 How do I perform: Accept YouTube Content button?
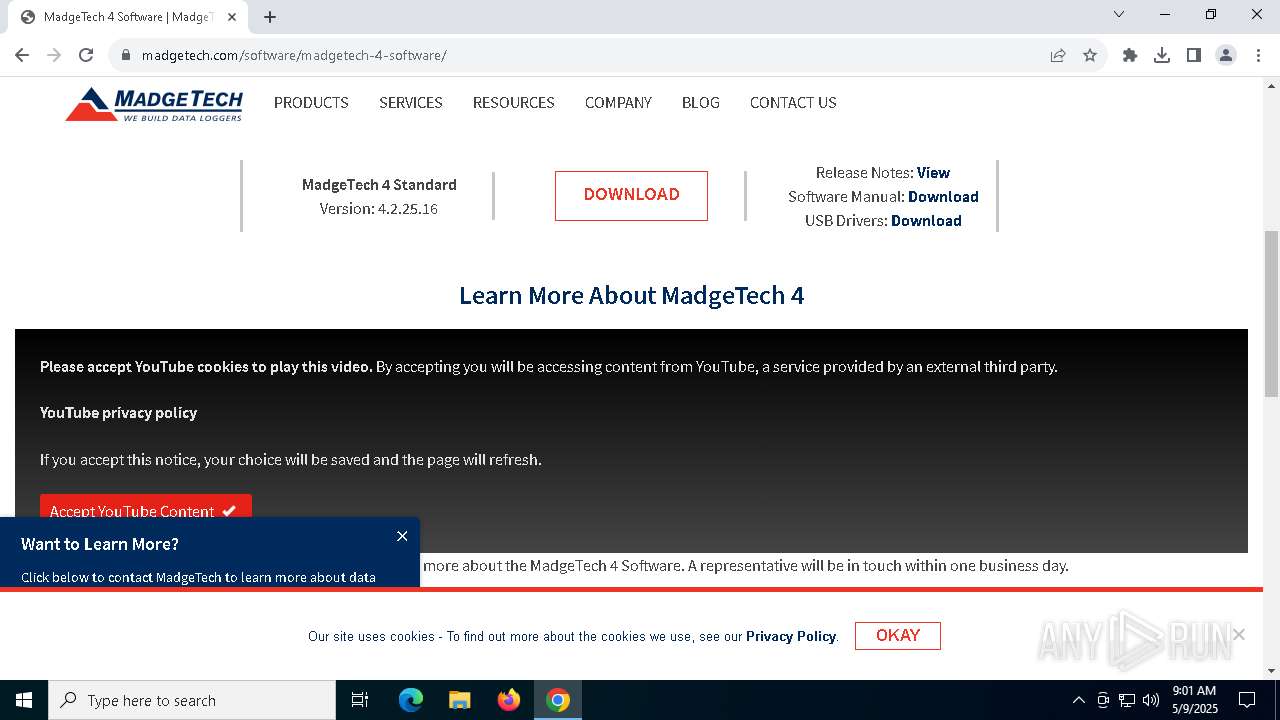146,508
